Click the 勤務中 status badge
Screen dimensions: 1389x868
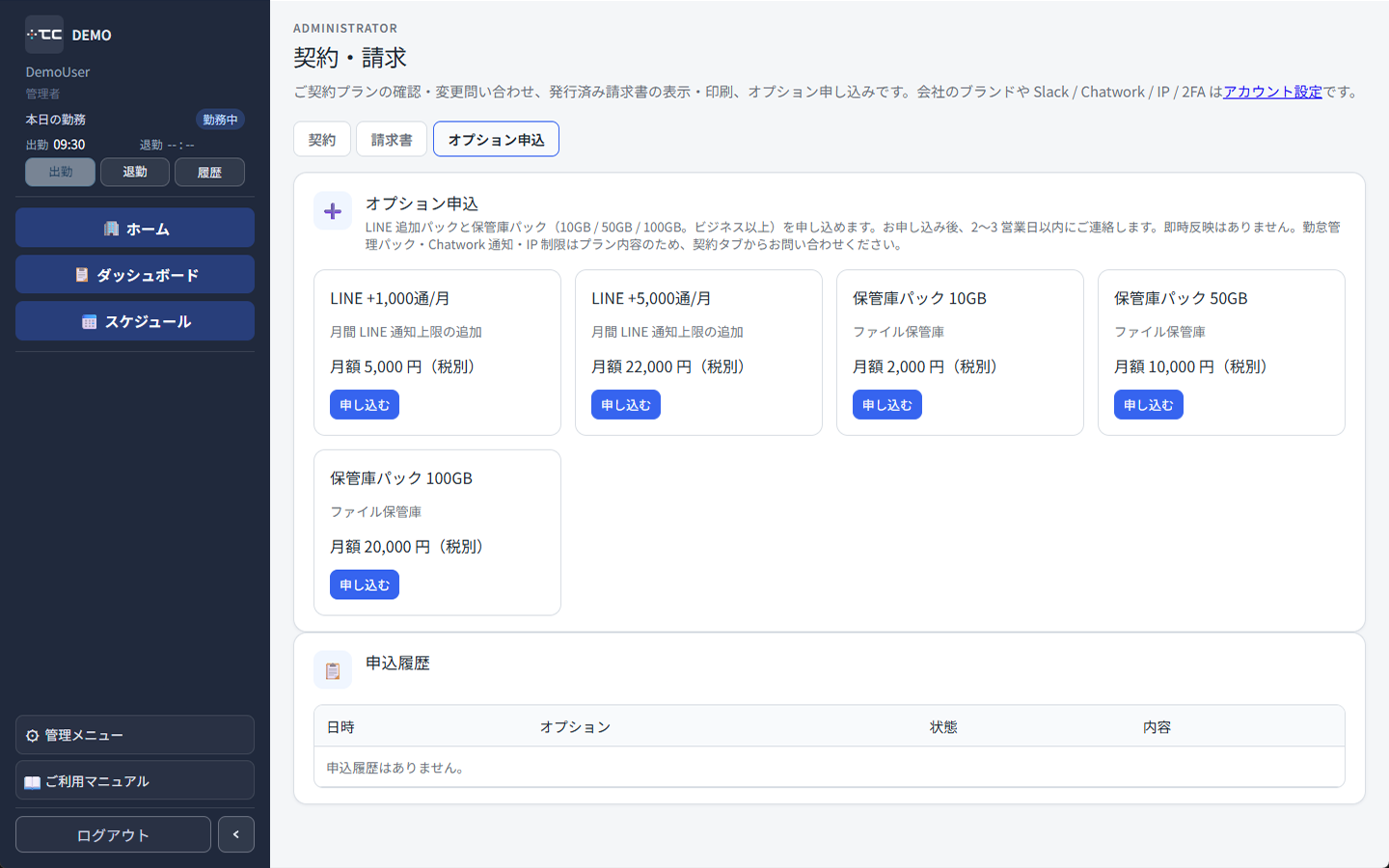coord(220,120)
